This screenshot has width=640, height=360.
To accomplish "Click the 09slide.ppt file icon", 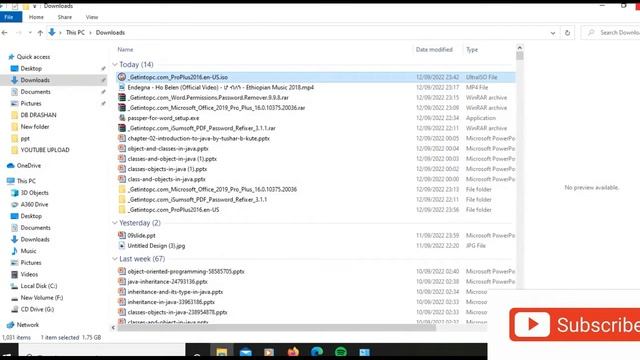I will [x=122, y=236].
